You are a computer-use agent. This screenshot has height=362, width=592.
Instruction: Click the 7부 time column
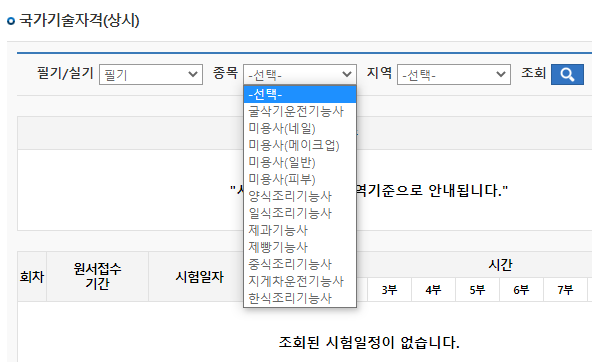pos(565,290)
